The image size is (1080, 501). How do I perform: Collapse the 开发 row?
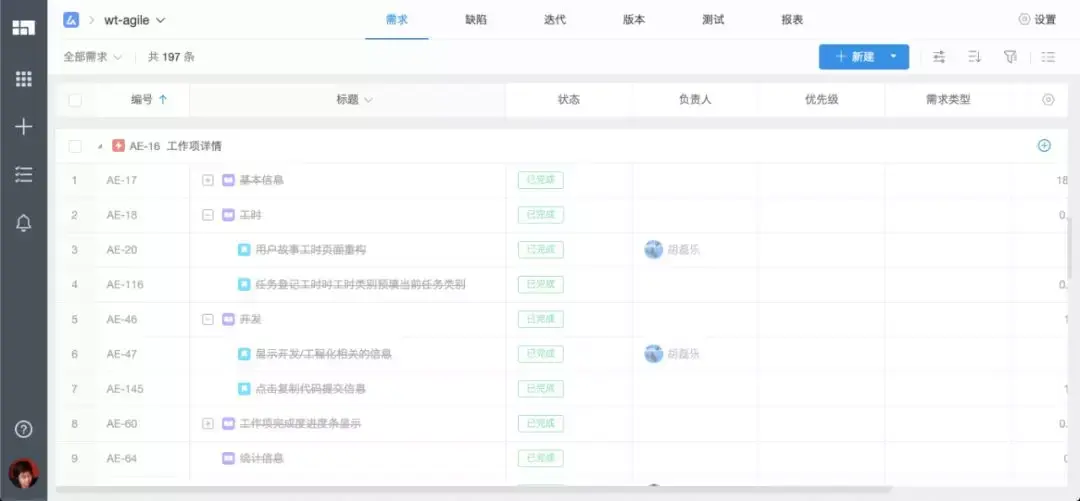(x=207, y=319)
